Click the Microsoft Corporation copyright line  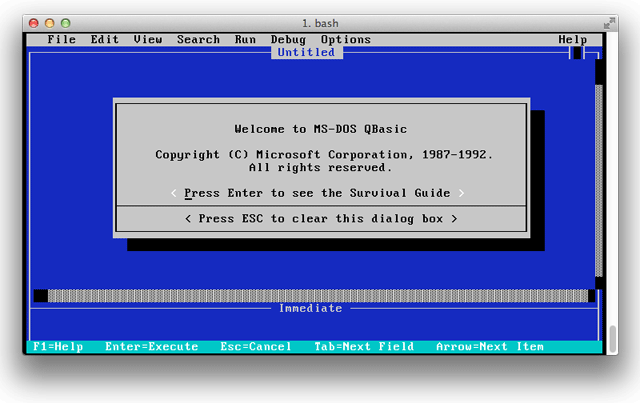pos(324,155)
